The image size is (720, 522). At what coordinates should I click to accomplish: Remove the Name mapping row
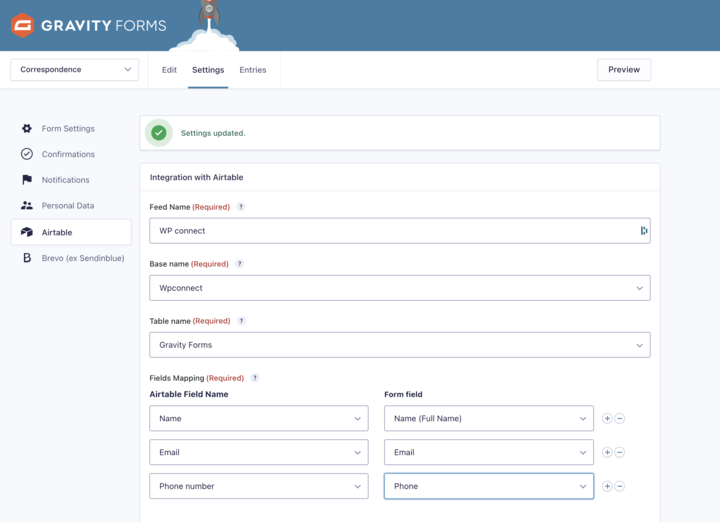pyautogui.click(x=619, y=418)
